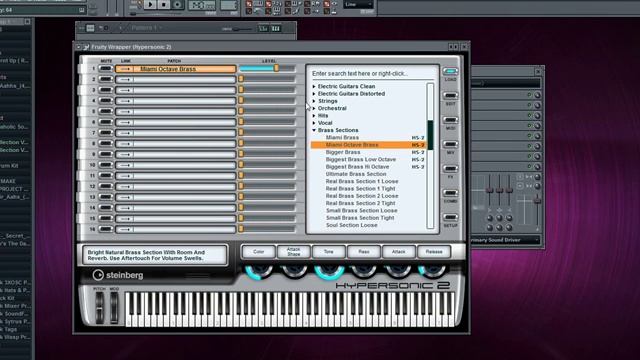Mute Hypersonic channel 4

click(x=106, y=100)
